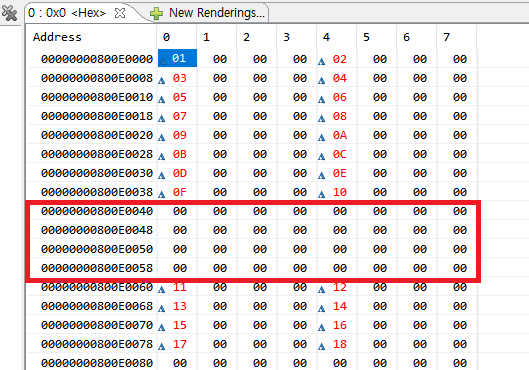Click column header 4

[x=326, y=37]
